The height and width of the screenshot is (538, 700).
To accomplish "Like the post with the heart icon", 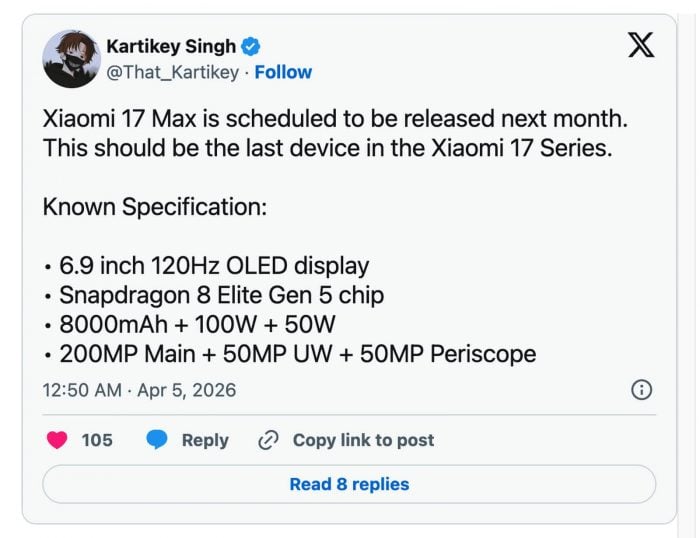I will [x=57, y=440].
